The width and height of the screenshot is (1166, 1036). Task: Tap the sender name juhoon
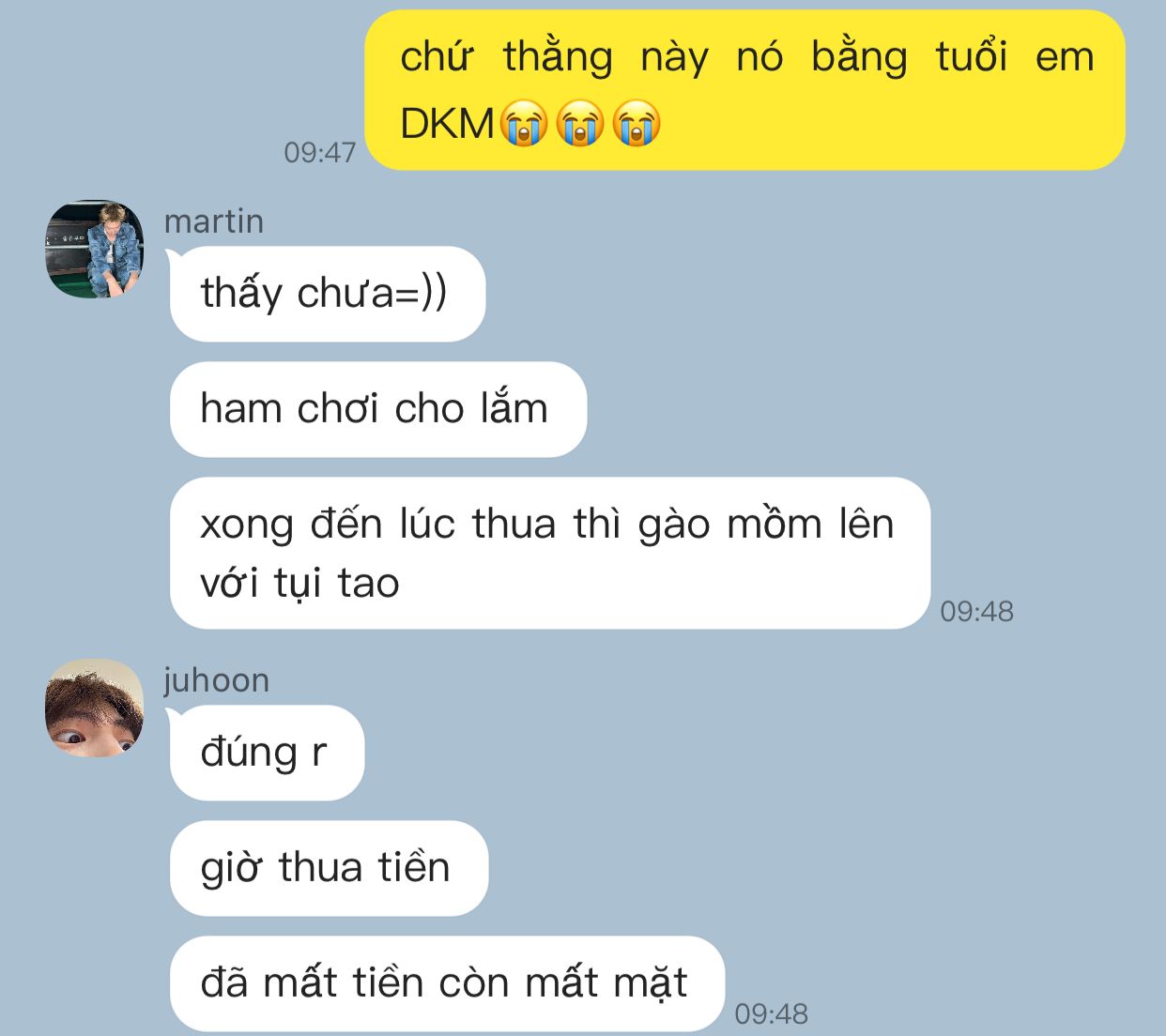pos(216,680)
